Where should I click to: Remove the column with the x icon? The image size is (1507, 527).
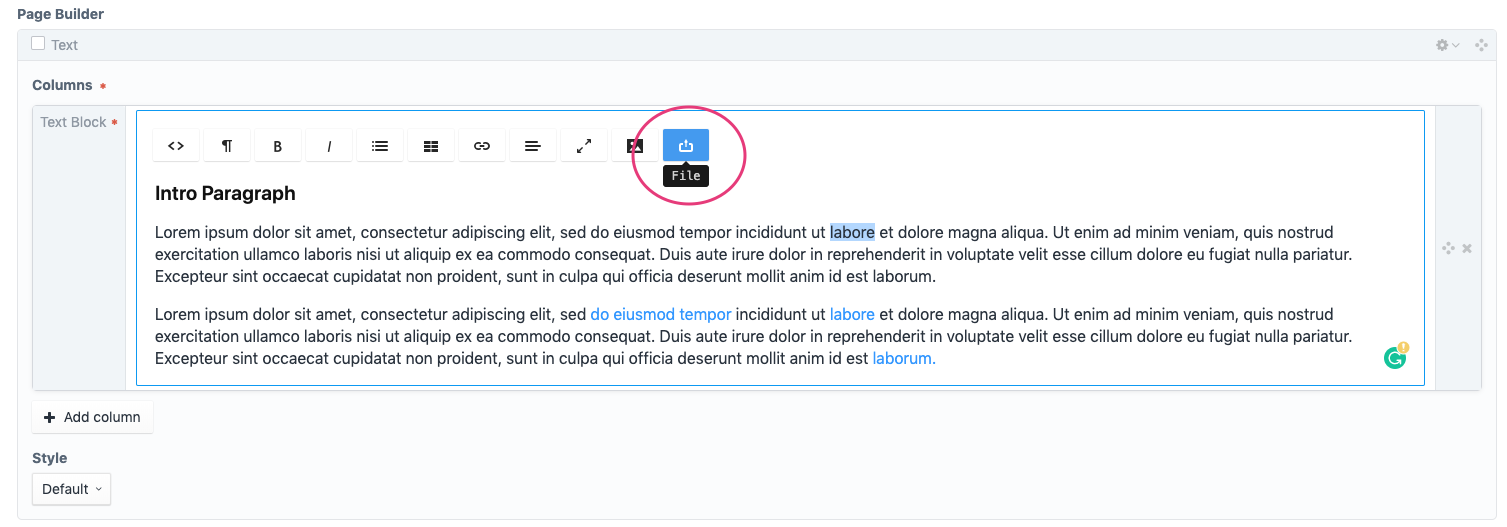point(1467,248)
